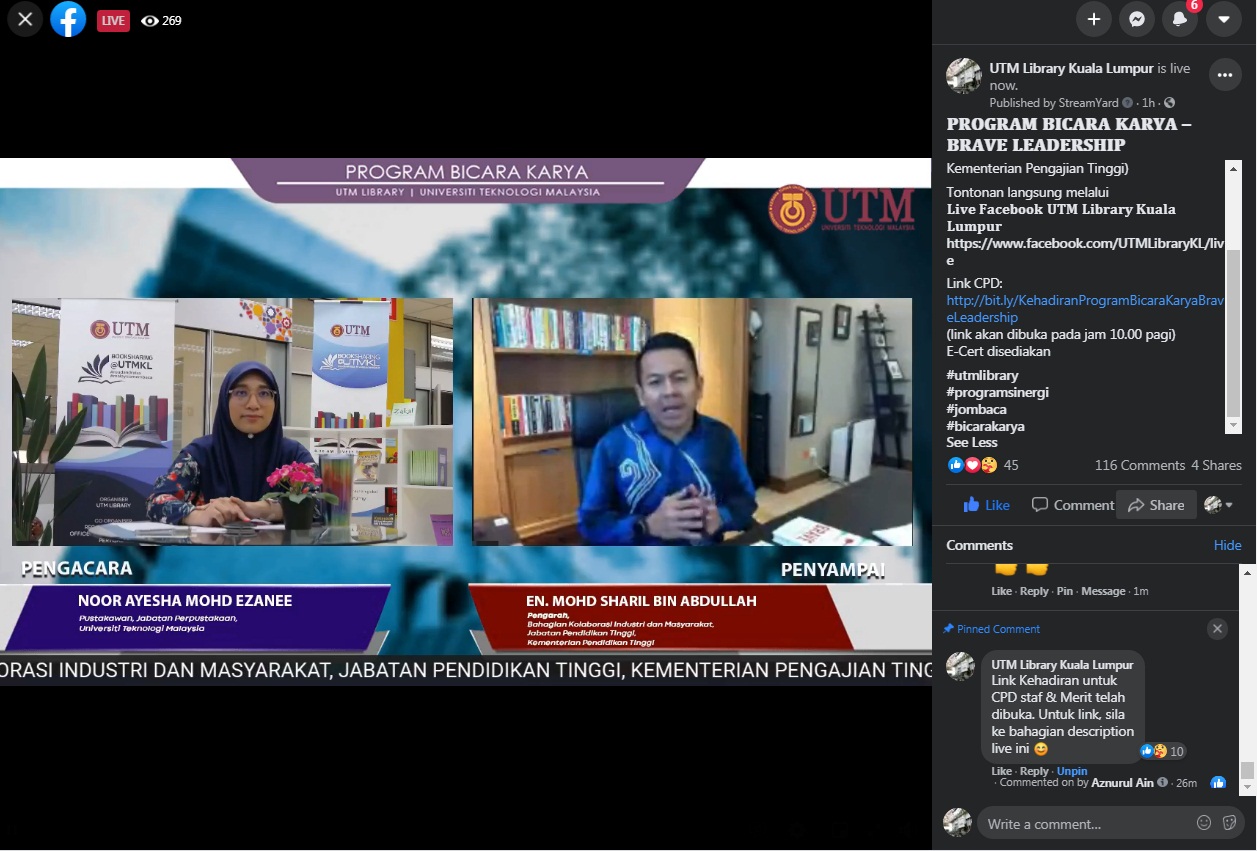This screenshot has width=1257, height=851.
Task: Hide the Comments section
Action: 1228,545
